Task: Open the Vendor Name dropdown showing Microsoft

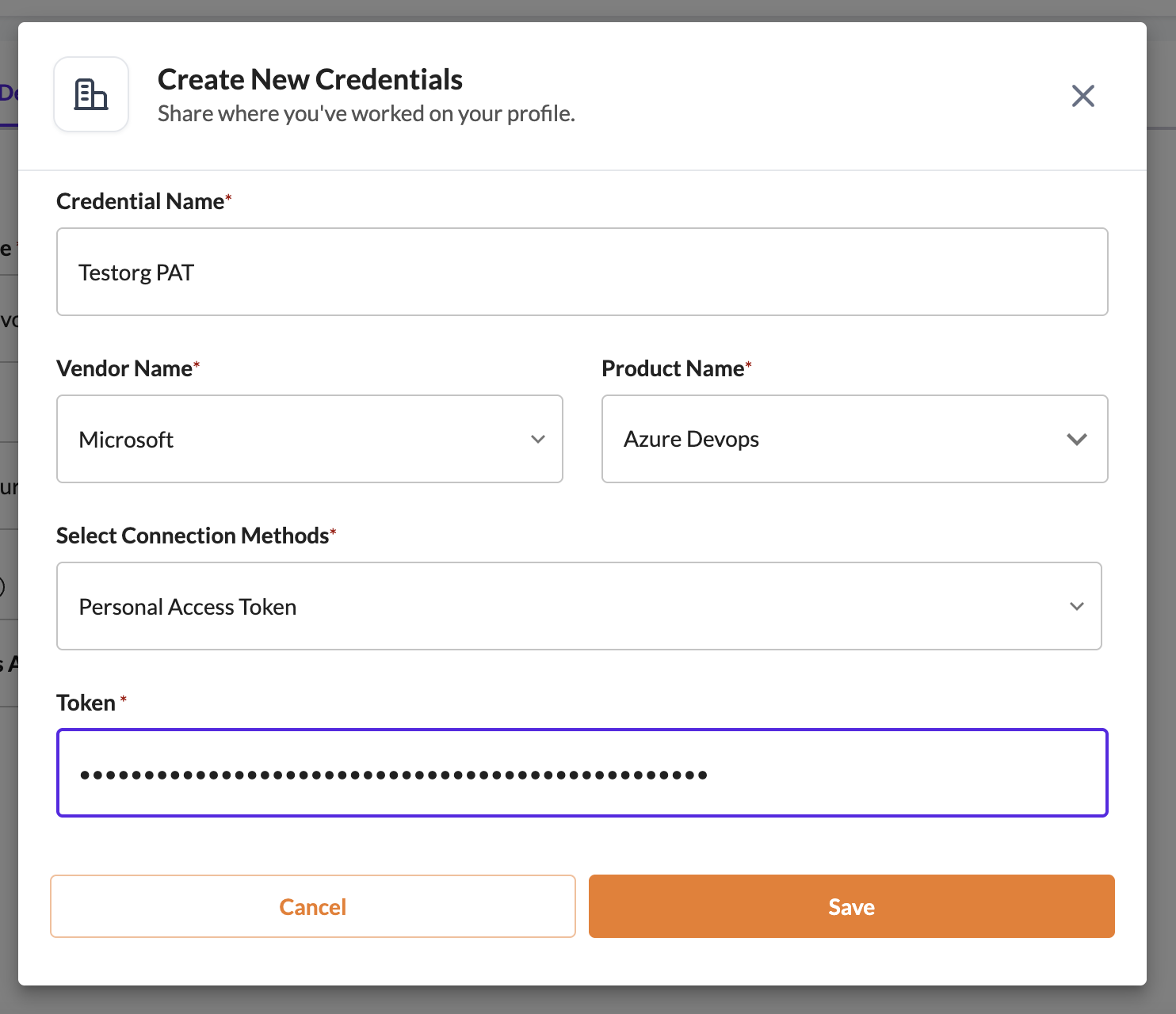Action: 310,439
